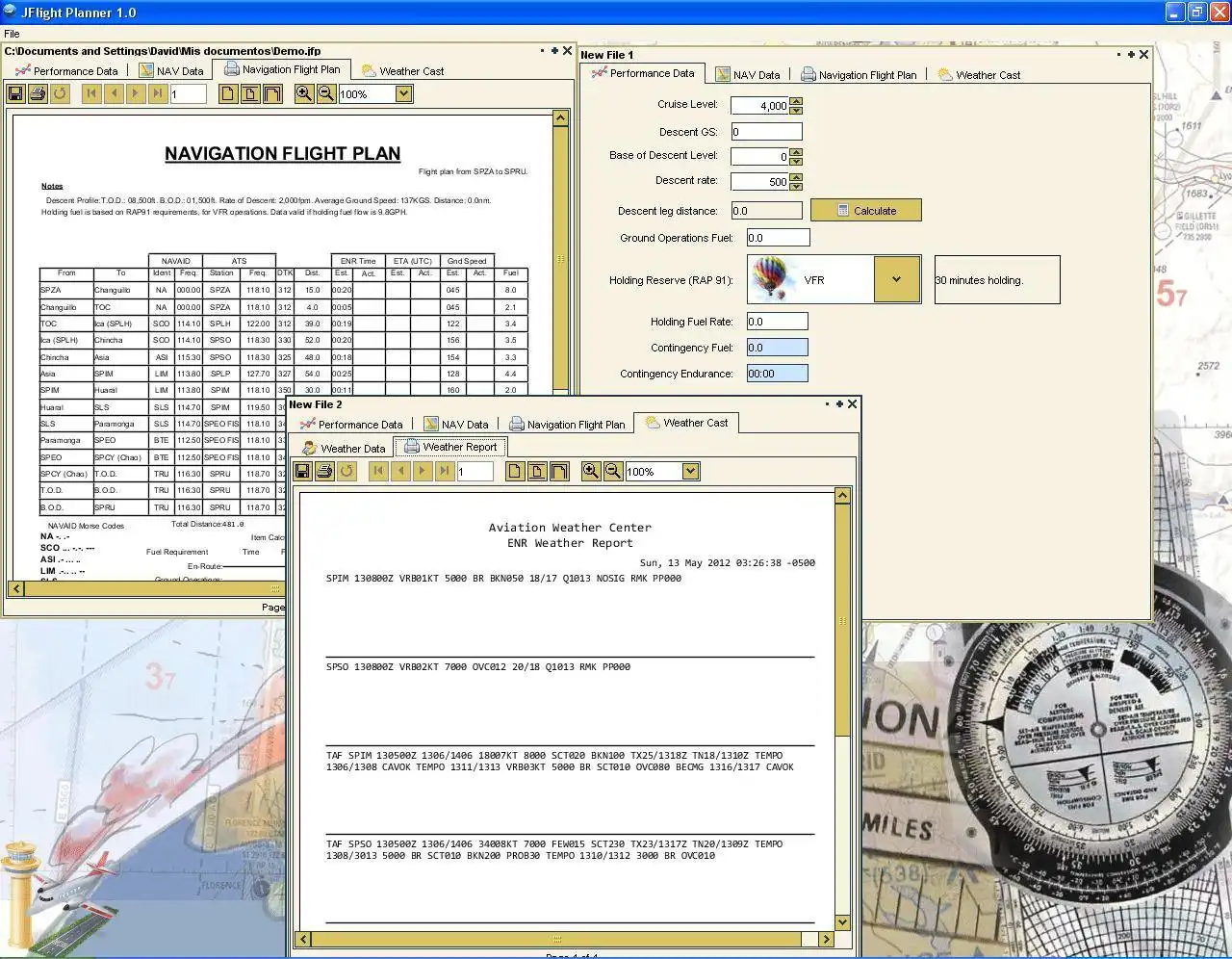Zoom in on New File 2 weather report
The image size is (1232, 959).
pos(591,471)
